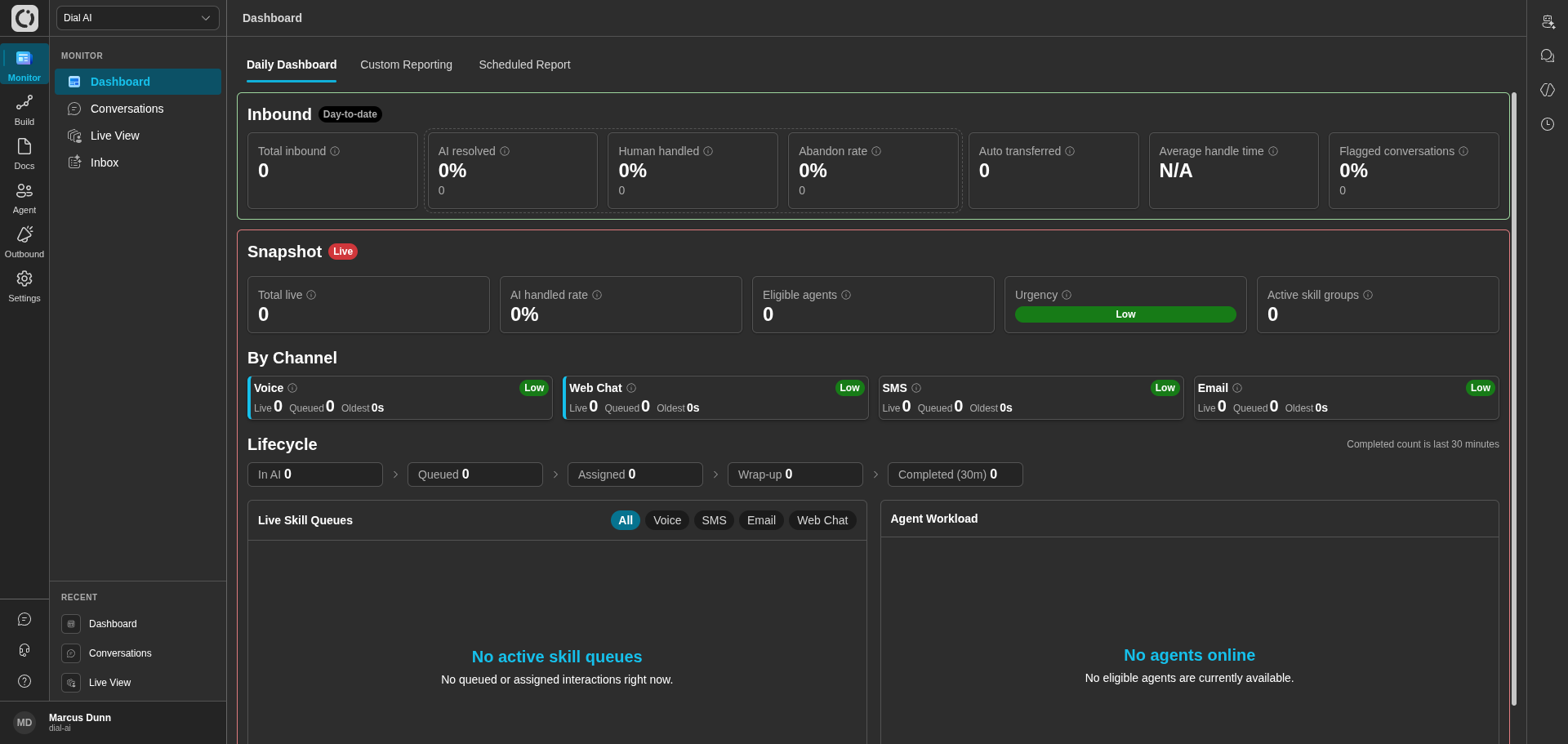Click the code brackets icon in right toolbar
Image resolution: width=1568 pixels, height=744 pixels.
[x=1548, y=90]
